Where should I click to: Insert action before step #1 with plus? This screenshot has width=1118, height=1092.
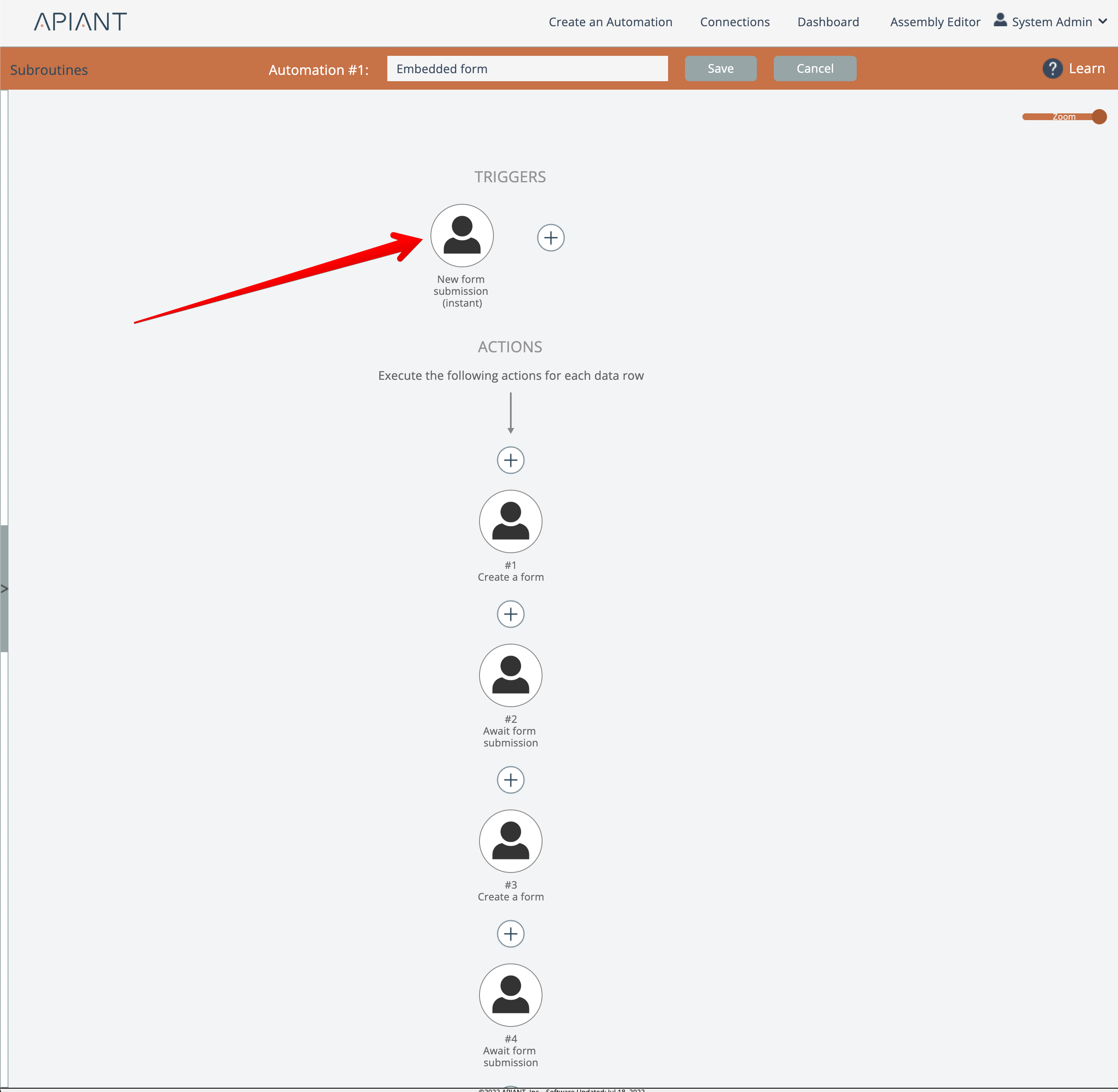510,460
